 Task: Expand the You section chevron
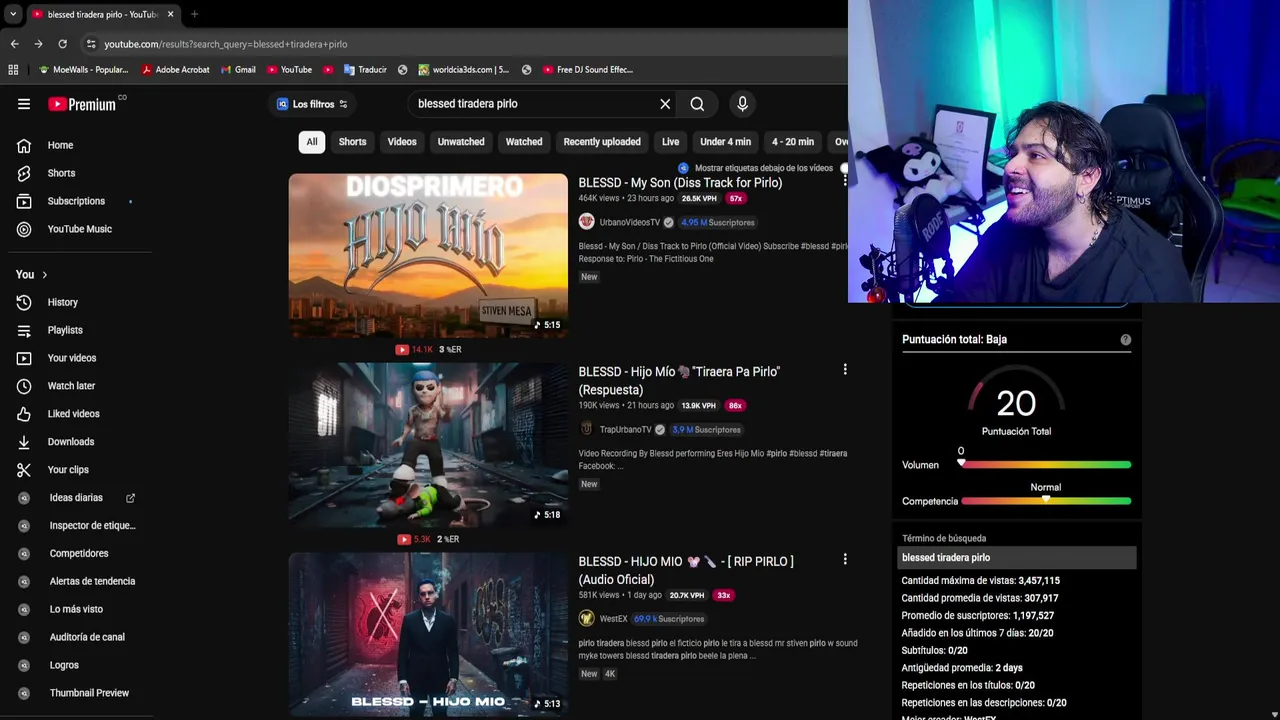[x=44, y=275]
